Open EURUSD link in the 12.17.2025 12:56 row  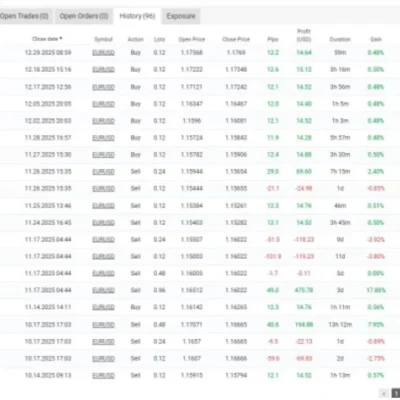(x=103, y=87)
